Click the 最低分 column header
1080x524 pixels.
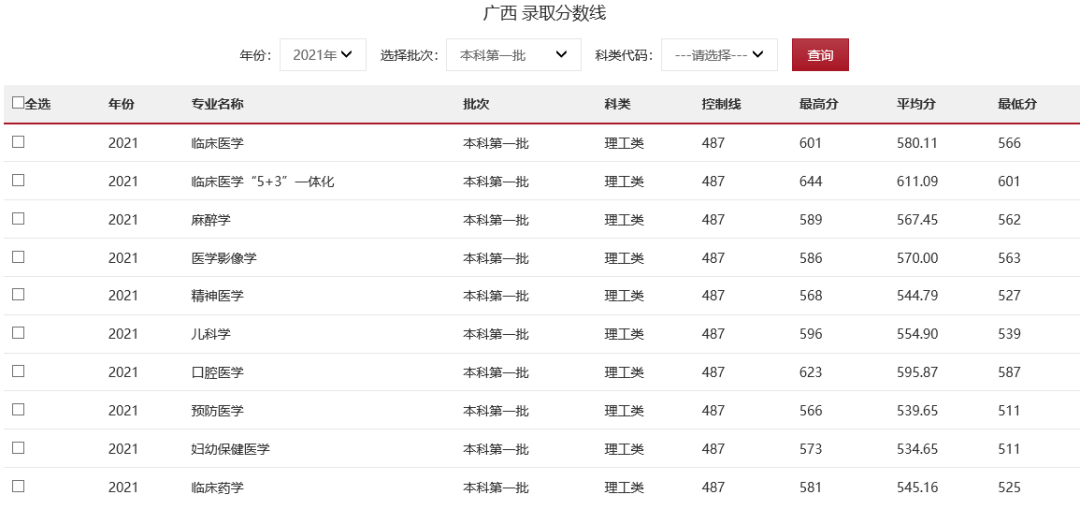1017,104
